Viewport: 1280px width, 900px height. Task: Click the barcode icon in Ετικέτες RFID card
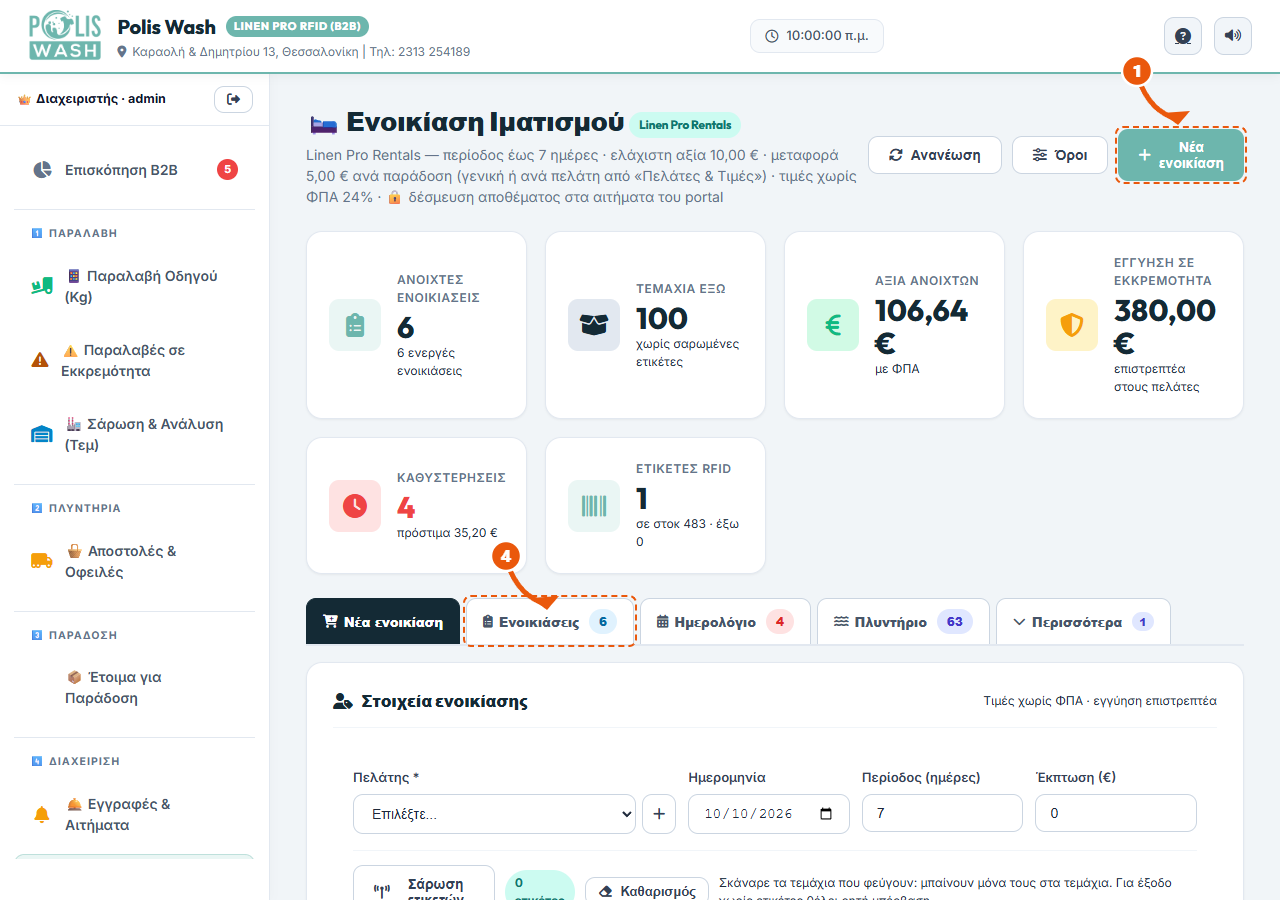594,506
